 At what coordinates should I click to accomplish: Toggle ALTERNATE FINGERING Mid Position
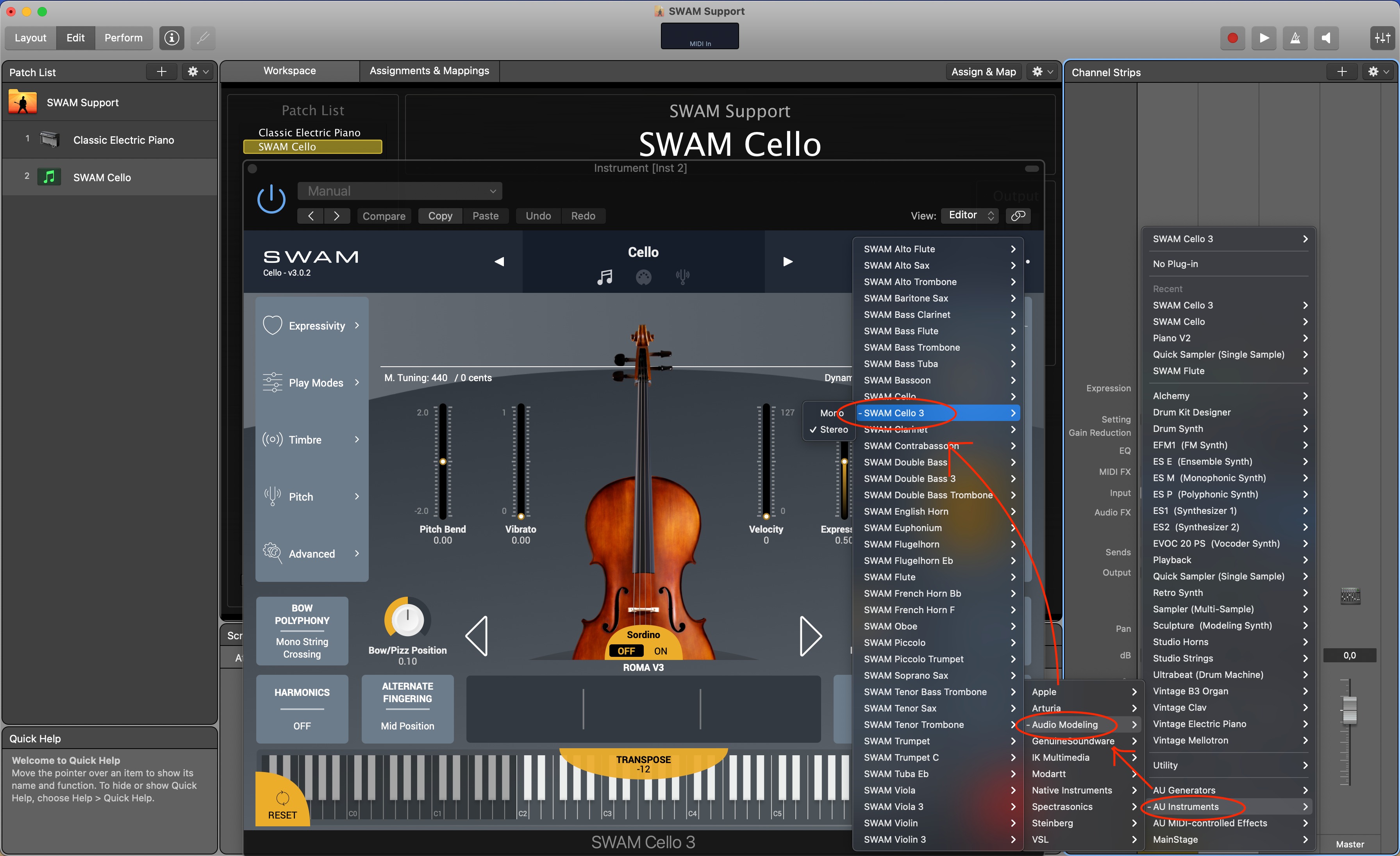407,709
